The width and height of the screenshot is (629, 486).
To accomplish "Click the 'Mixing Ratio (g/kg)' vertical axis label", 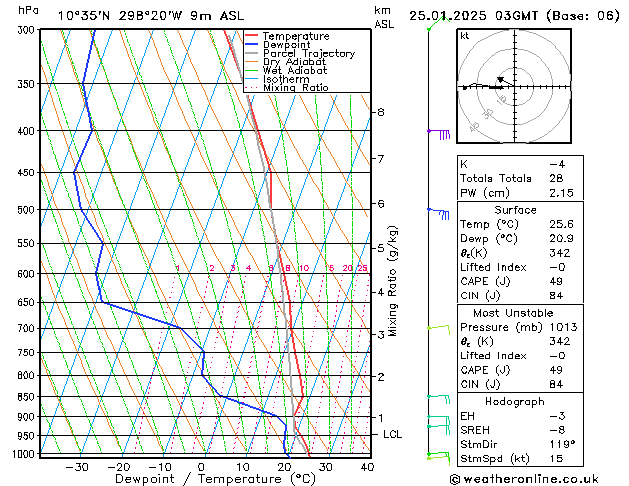I will click(x=393, y=281).
